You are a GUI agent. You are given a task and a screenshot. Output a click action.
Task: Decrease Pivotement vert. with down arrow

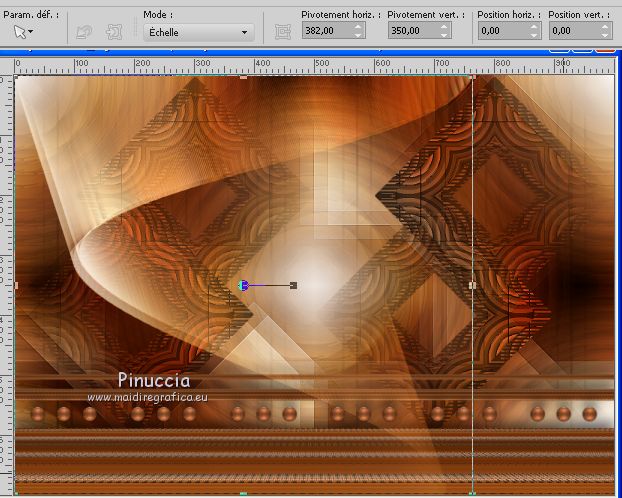pyautogui.click(x=444, y=35)
